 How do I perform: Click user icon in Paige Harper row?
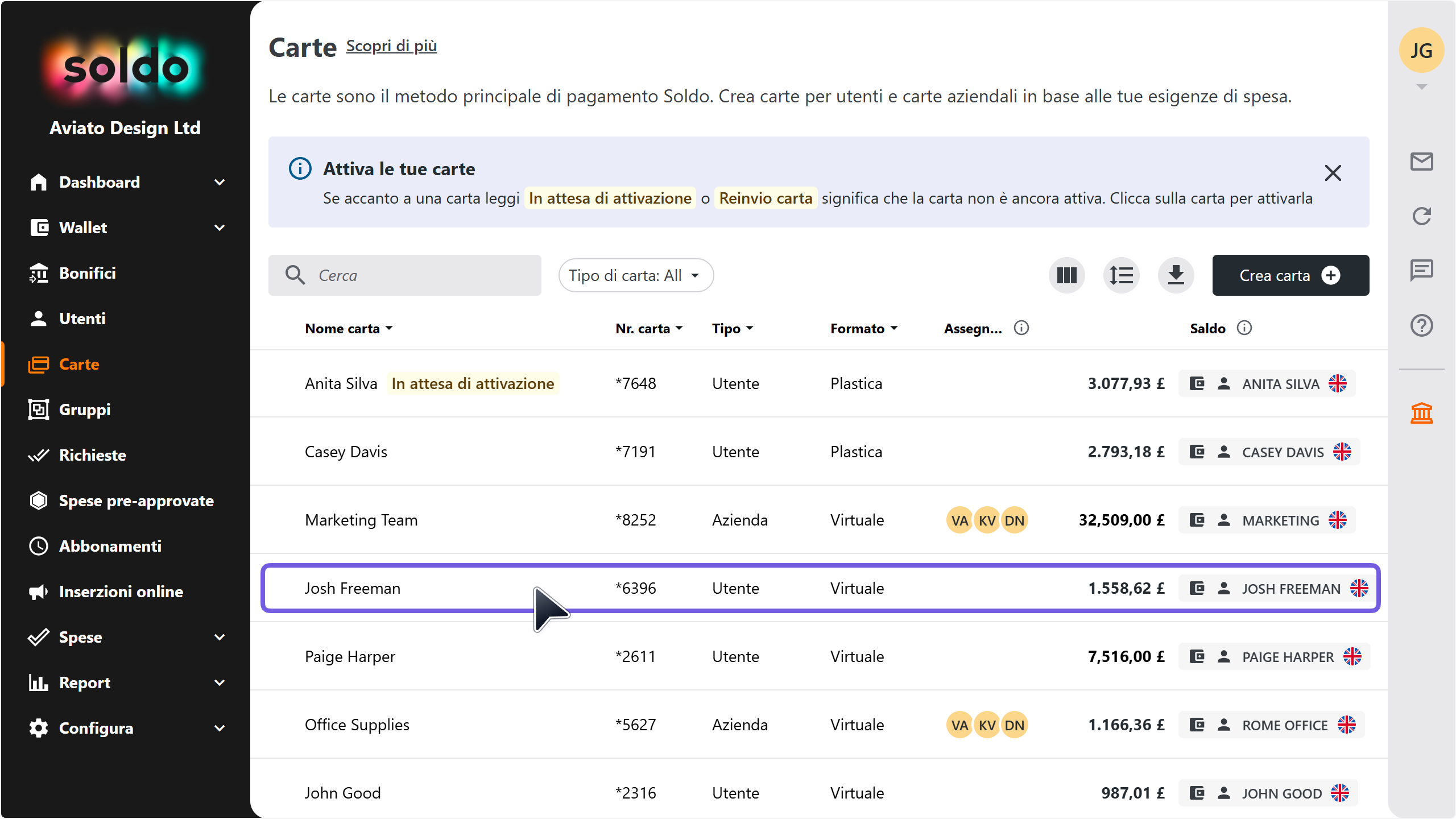click(x=1224, y=657)
